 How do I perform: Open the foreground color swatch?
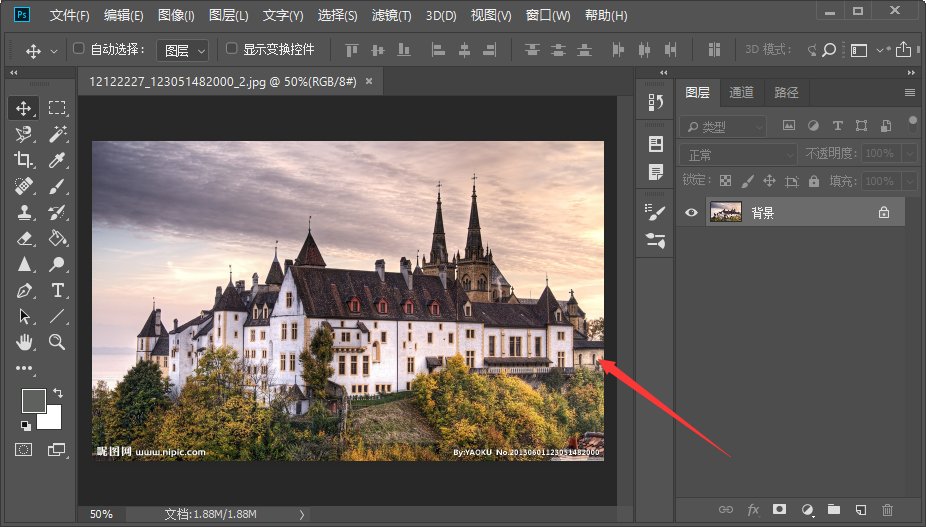[x=33, y=401]
